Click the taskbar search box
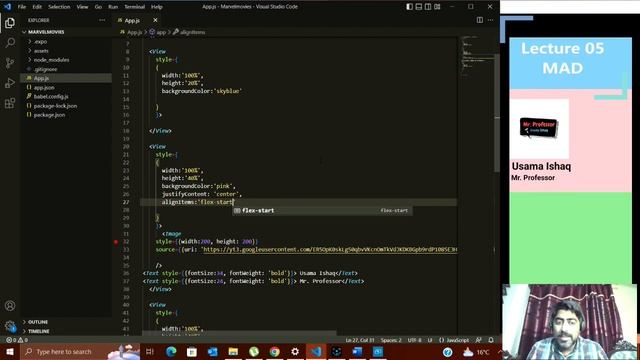Image resolution: width=640 pixels, height=360 pixels. click(x=80, y=352)
